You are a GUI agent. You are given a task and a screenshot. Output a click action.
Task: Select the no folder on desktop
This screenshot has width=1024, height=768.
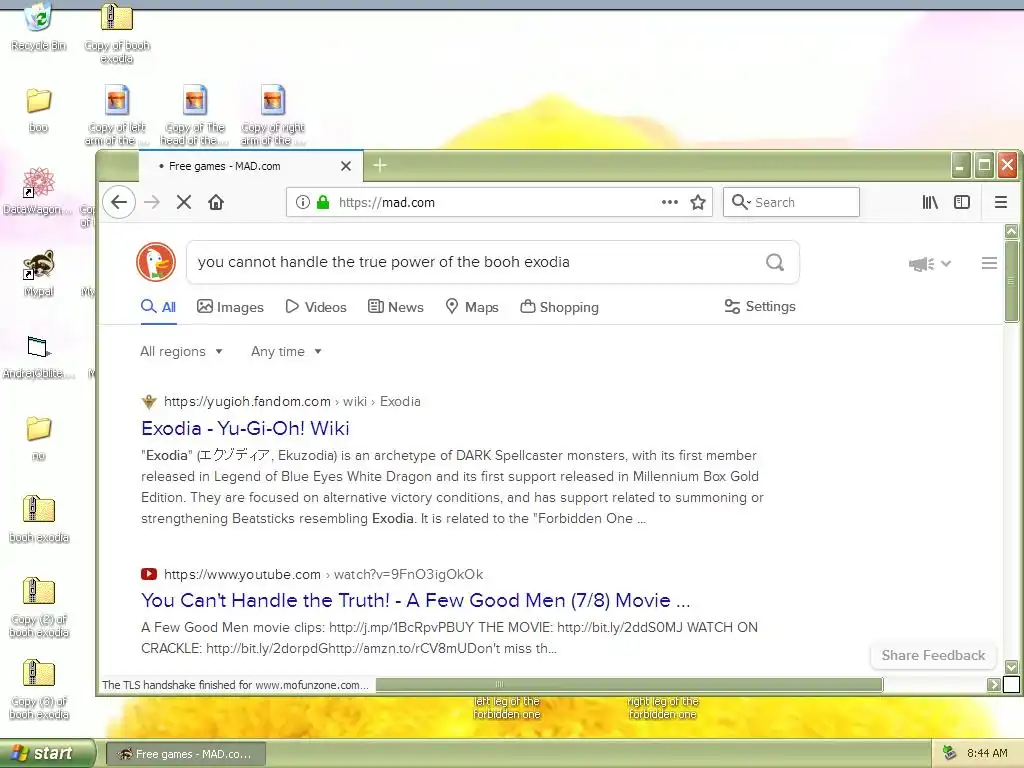point(39,438)
